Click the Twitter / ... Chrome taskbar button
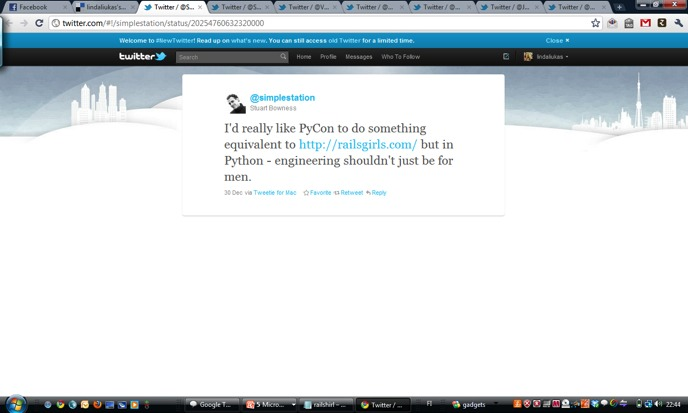This screenshot has height=413, width=688. coord(383,405)
